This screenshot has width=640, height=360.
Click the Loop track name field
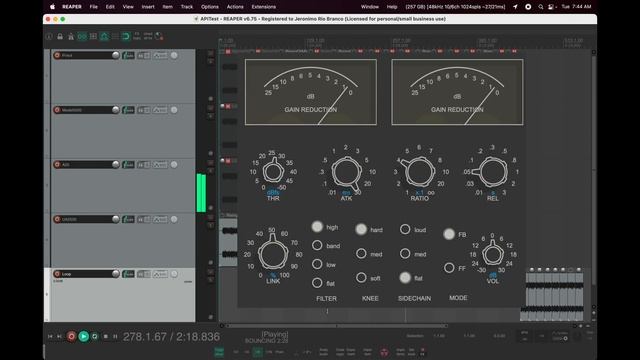click(87, 274)
